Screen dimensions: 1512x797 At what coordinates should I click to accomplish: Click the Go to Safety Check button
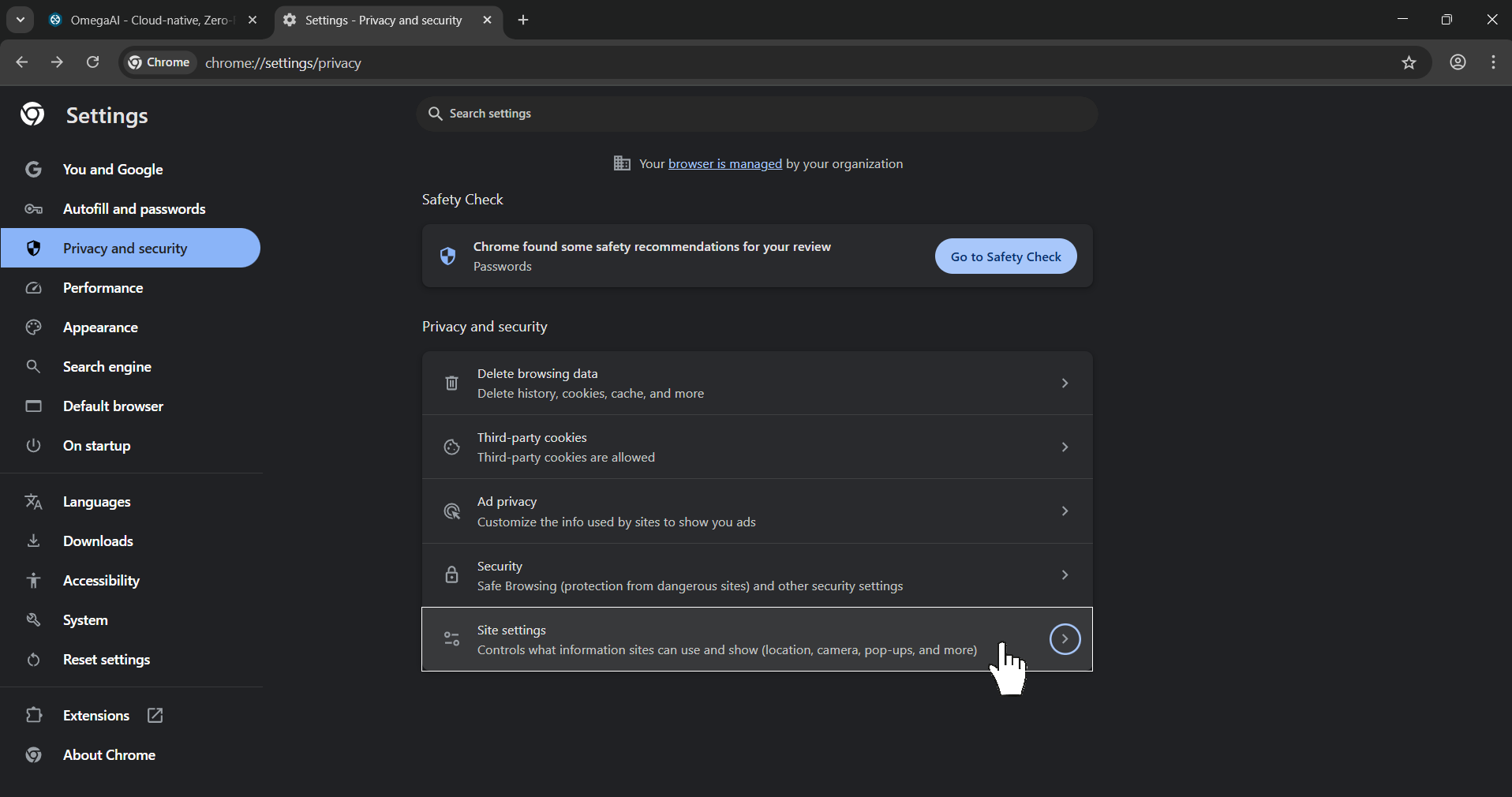click(1005, 256)
